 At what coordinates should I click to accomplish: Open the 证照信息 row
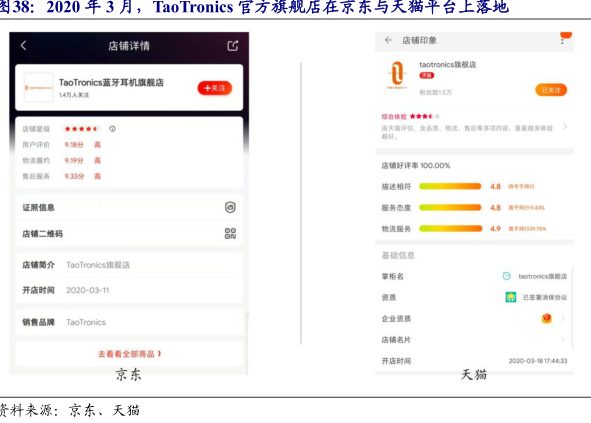pos(129,207)
